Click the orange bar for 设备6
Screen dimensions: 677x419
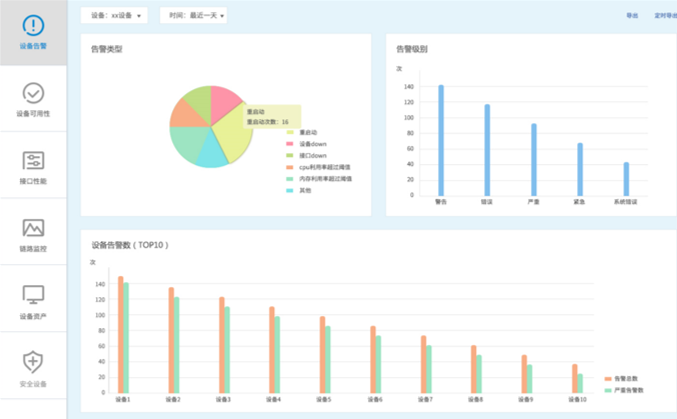(x=373, y=359)
